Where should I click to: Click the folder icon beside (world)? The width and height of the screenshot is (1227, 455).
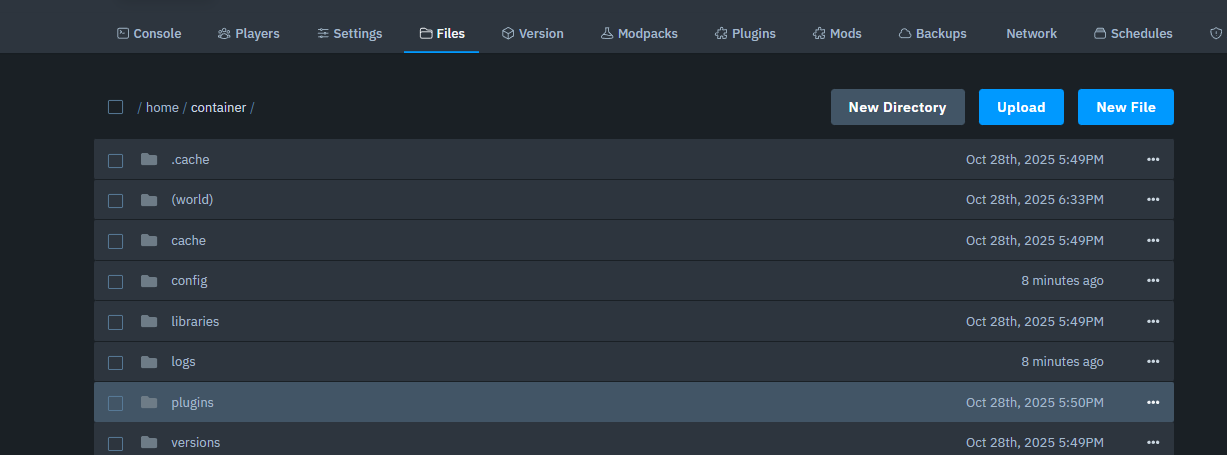(150, 200)
